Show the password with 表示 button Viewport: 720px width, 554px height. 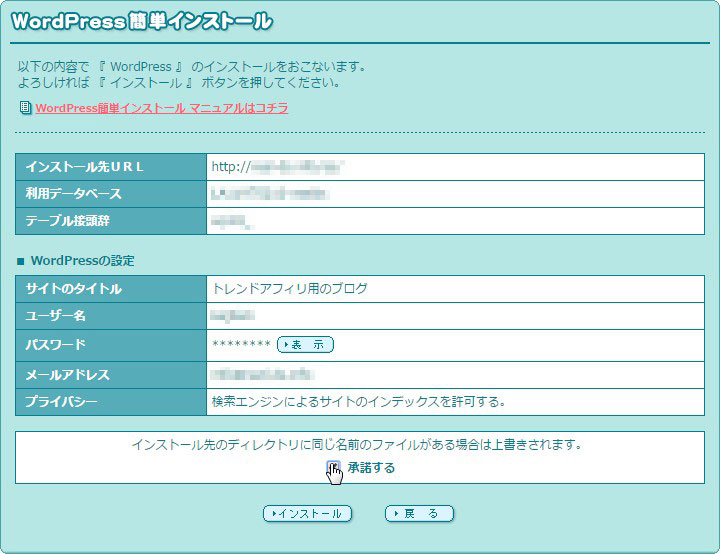click(x=305, y=345)
